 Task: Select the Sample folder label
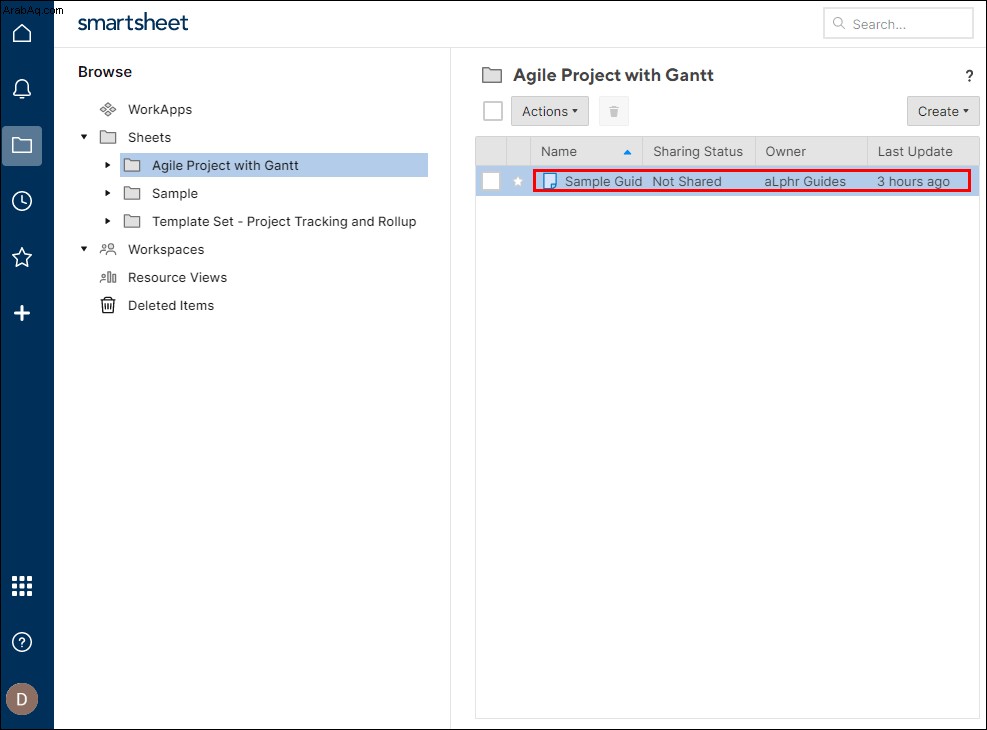[174, 193]
